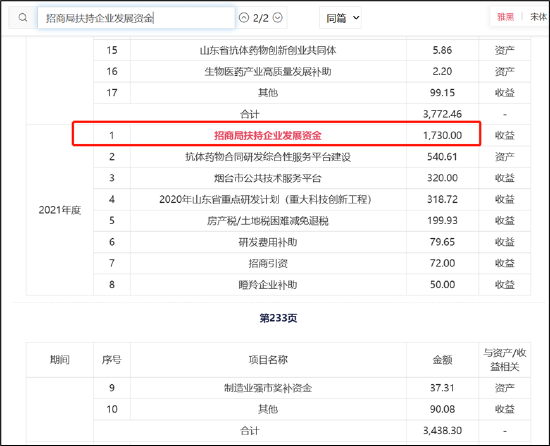Click page marker 第233页
The image size is (550, 446).
[x=278, y=318]
